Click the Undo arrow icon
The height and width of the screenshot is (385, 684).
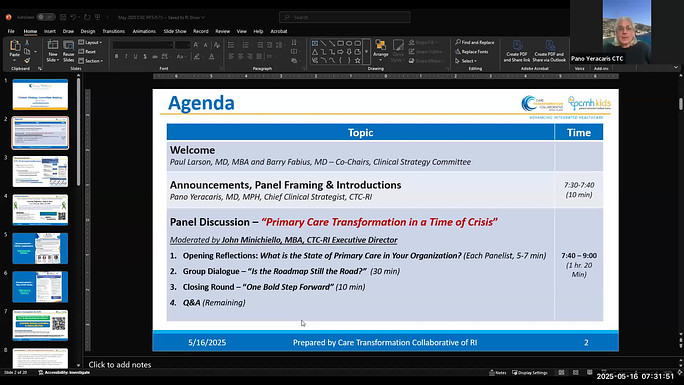tap(73, 17)
